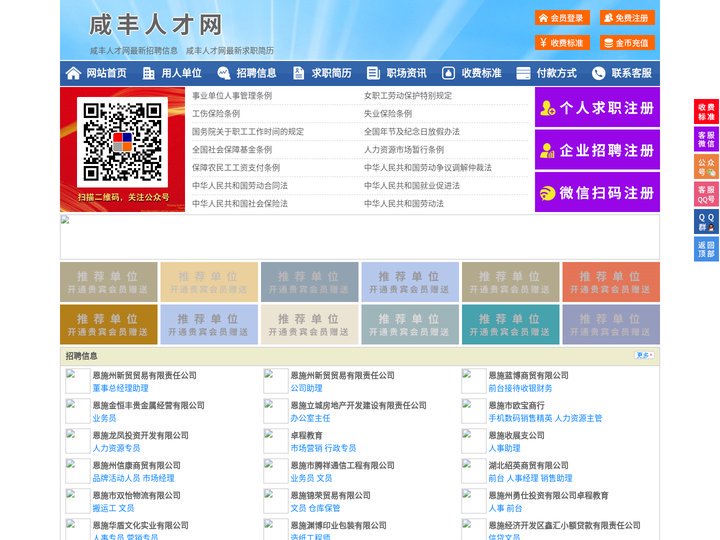Open company 湖北绍英商贸有限公司
The height and width of the screenshot is (540, 720).
[528, 465]
